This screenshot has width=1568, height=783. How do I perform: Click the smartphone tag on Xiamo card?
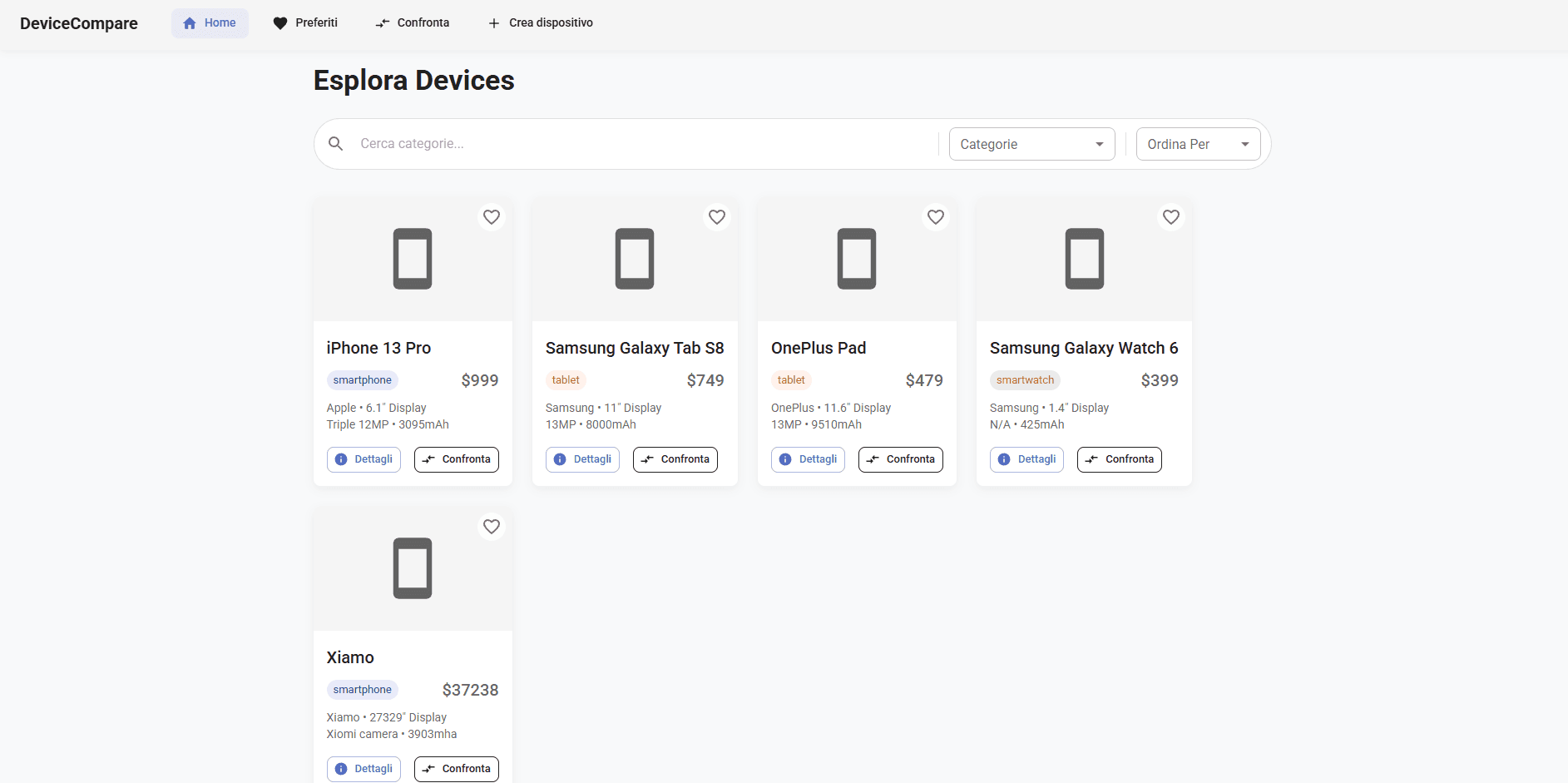[x=363, y=690]
